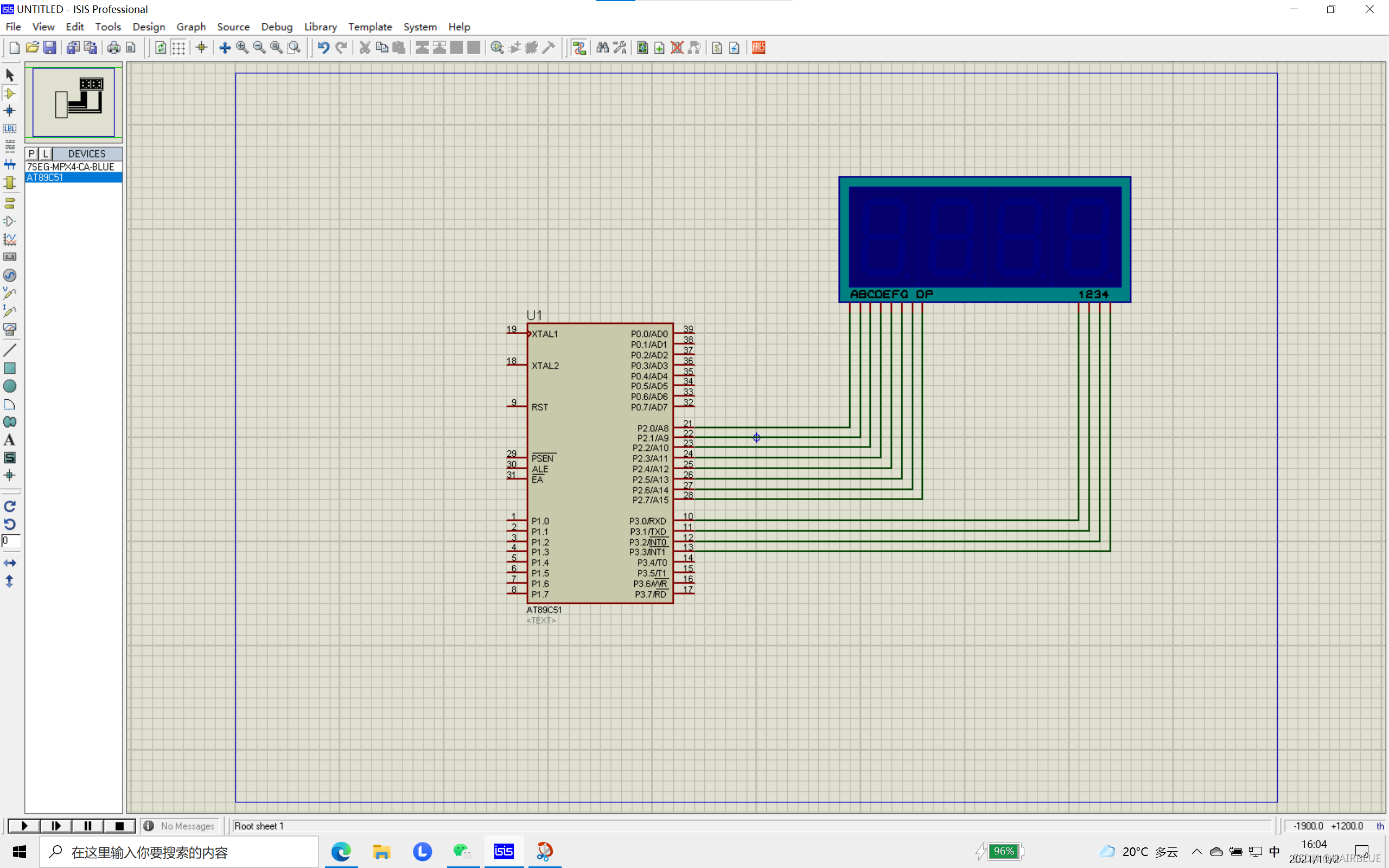This screenshot has height=868, width=1389.
Task: Open pick devices 'P' button
Action: pyautogui.click(x=31, y=154)
